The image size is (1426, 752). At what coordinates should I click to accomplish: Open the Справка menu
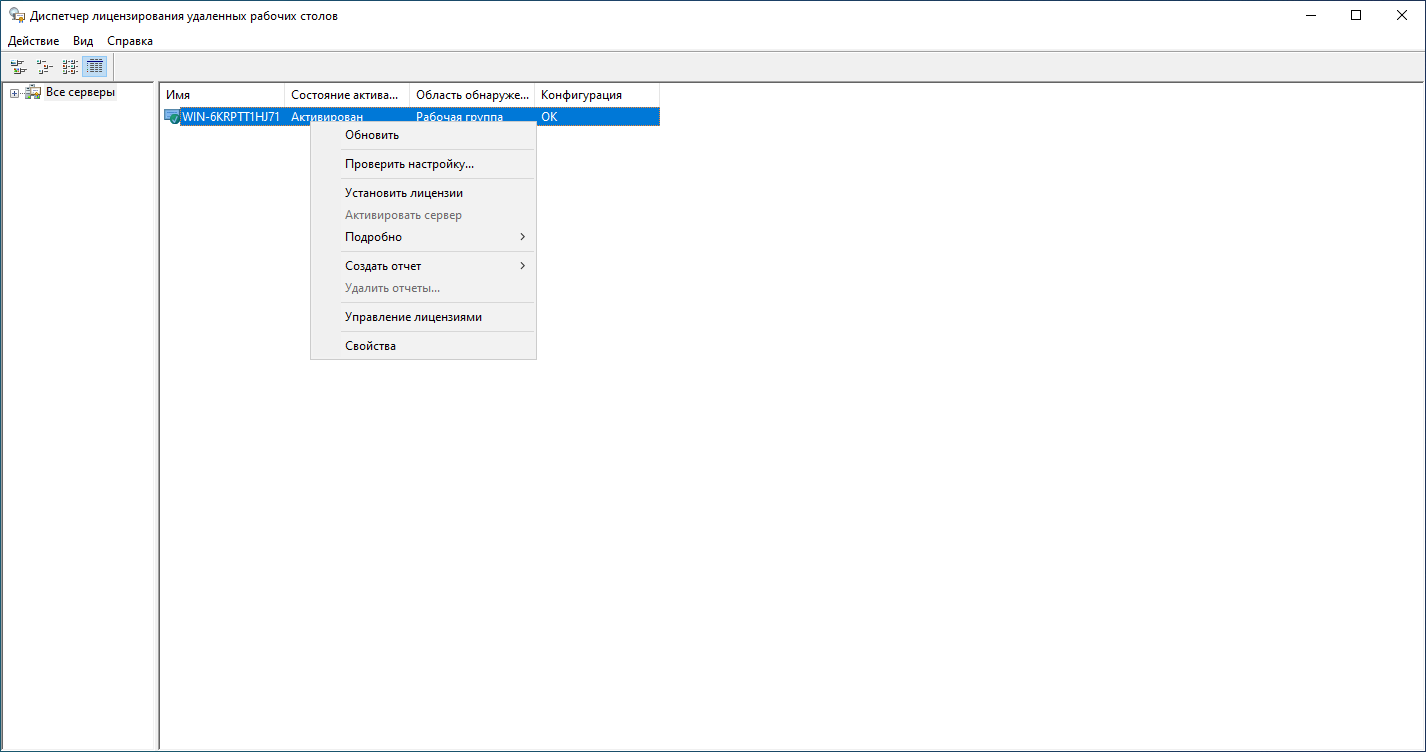[130, 41]
